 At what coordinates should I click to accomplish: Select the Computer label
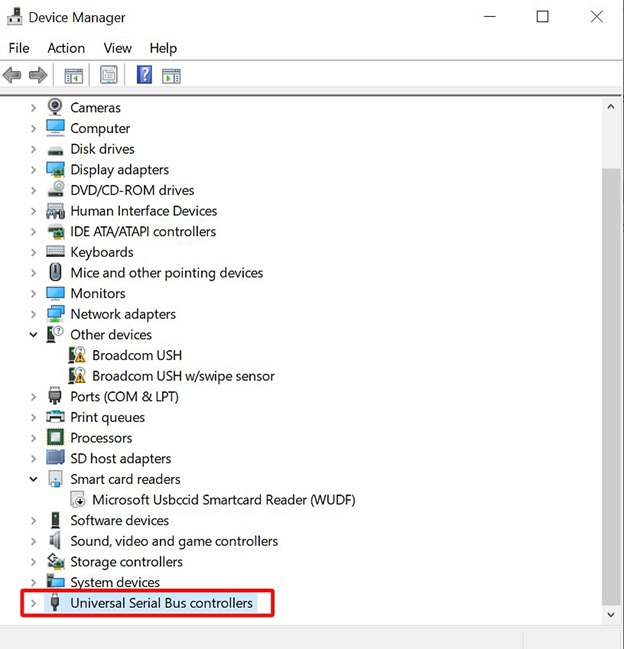[100, 128]
